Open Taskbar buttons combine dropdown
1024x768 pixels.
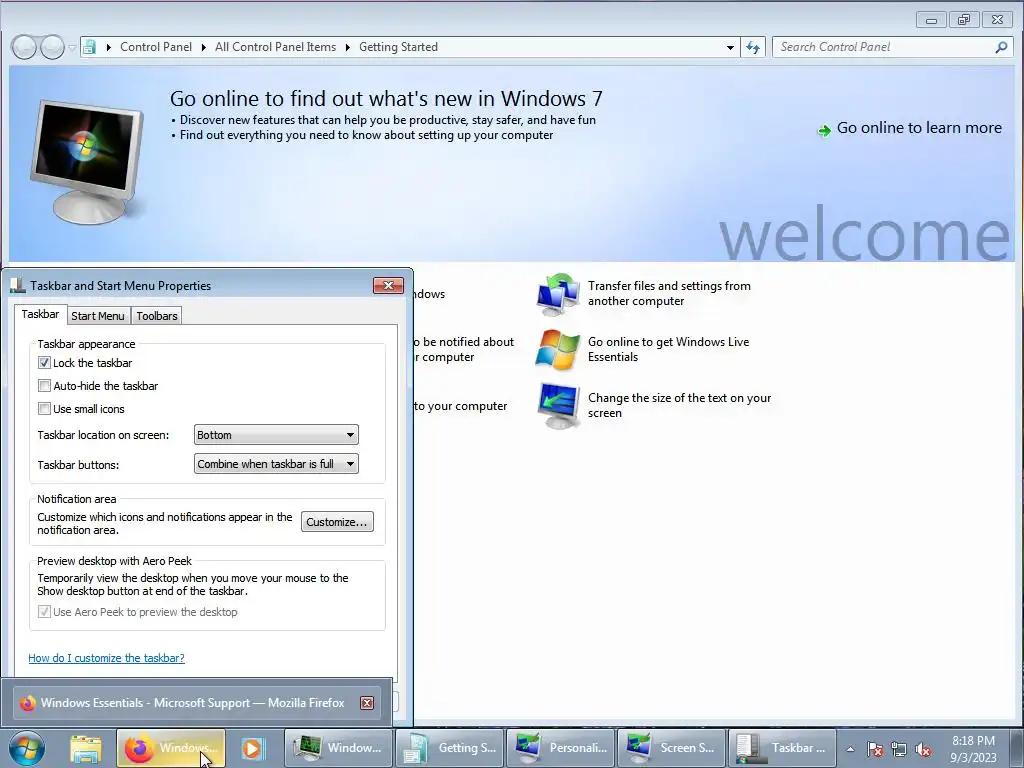pos(276,464)
